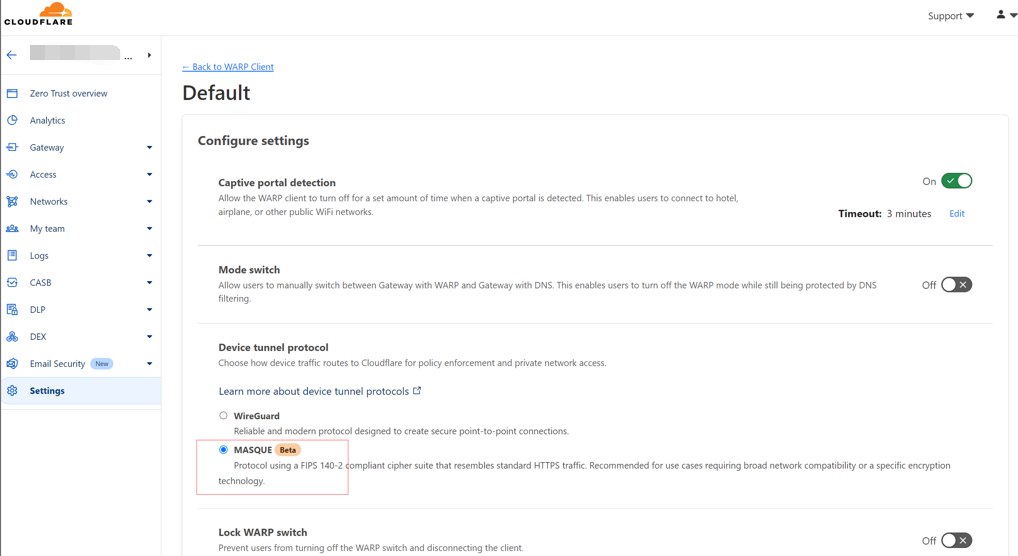This screenshot has height=556, width=1018.
Task: Open the Support dropdown
Action: pyautogui.click(x=950, y=16)
